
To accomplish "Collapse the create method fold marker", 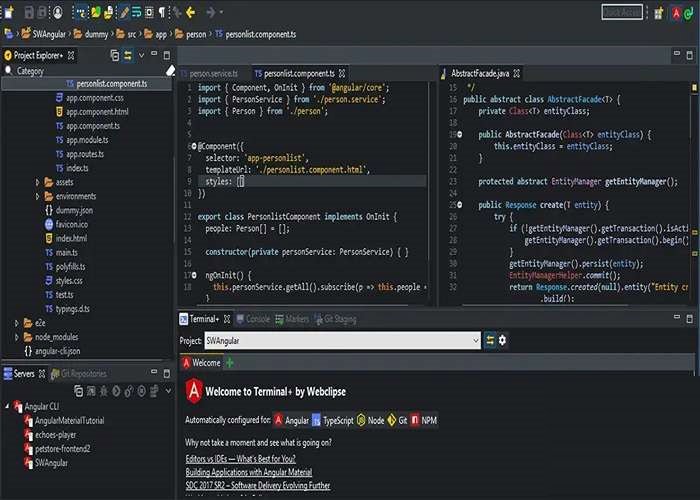I will point(459,205).
